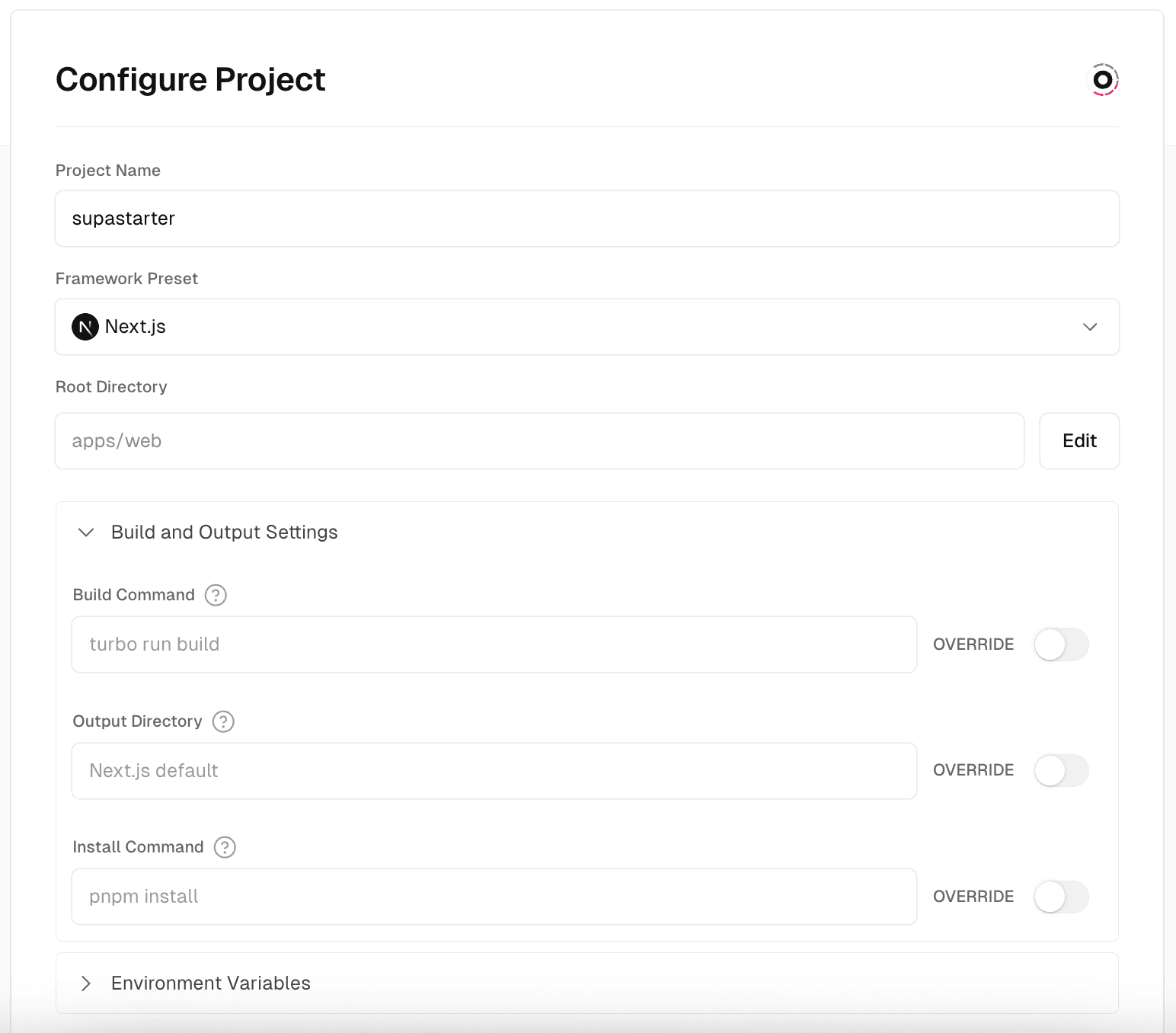Collapse the Build and Output Settings section

click(x=225, y=532)
